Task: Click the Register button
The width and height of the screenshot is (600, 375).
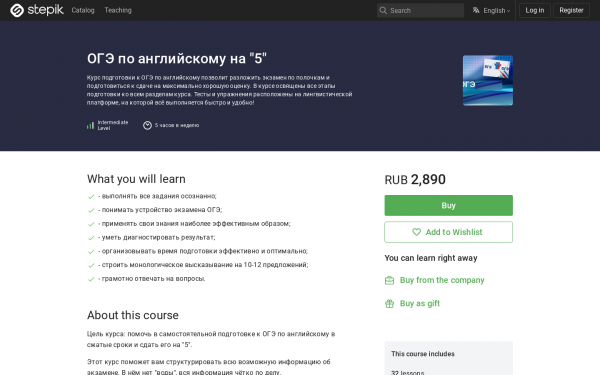Action: point(571,10)
